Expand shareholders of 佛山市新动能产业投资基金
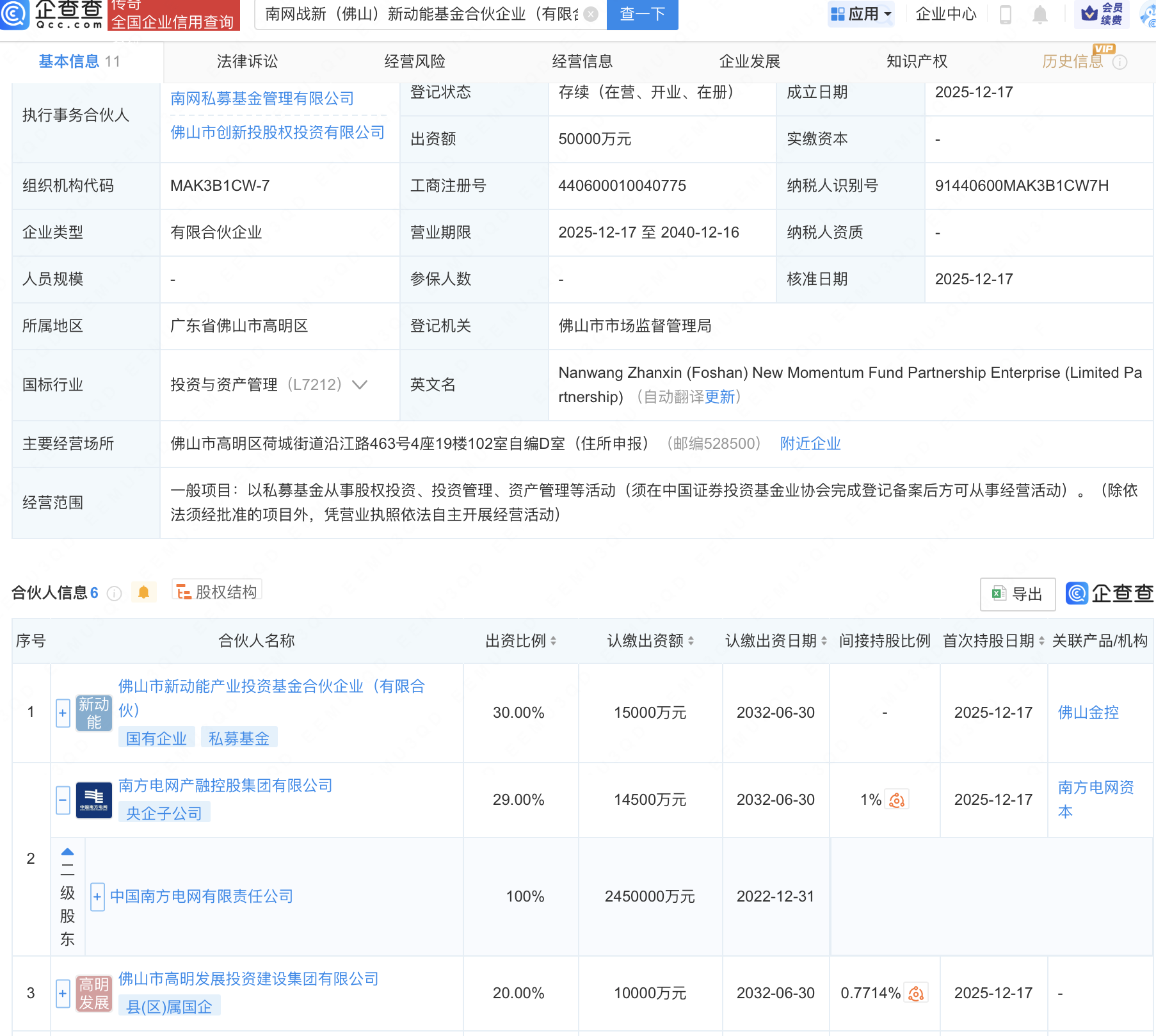The image size is (1156, 1036). pyautogui.click(x=63, y=713)
